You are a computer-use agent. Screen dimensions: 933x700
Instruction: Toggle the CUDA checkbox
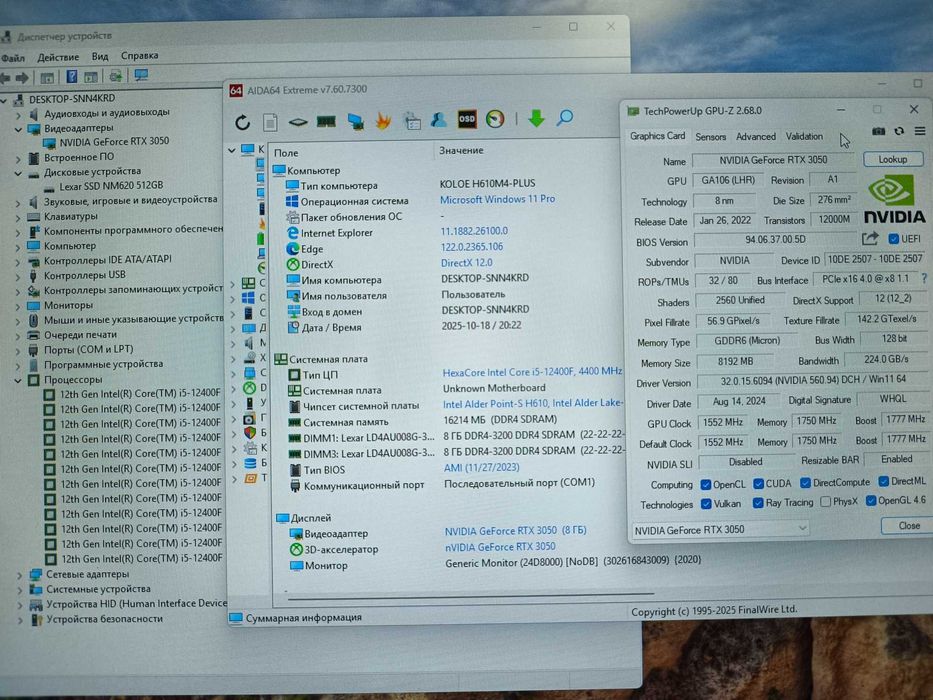click(758, 483)
